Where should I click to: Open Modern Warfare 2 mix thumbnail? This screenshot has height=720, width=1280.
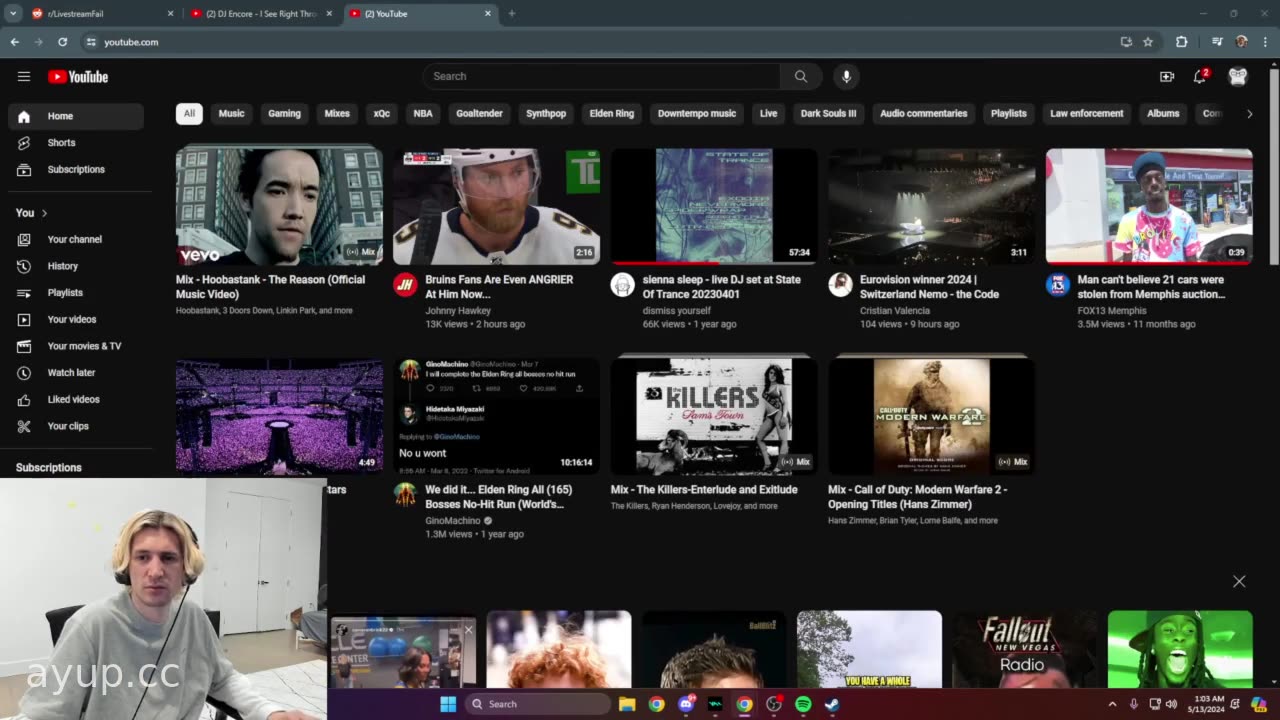coord(931,414)
